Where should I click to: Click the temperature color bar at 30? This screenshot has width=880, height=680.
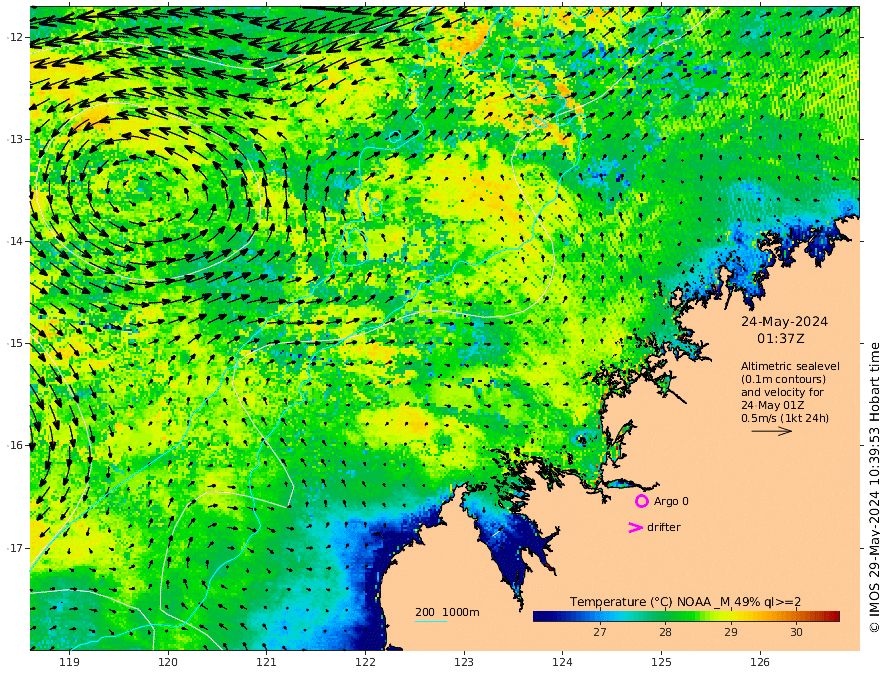tap(796, 617)
